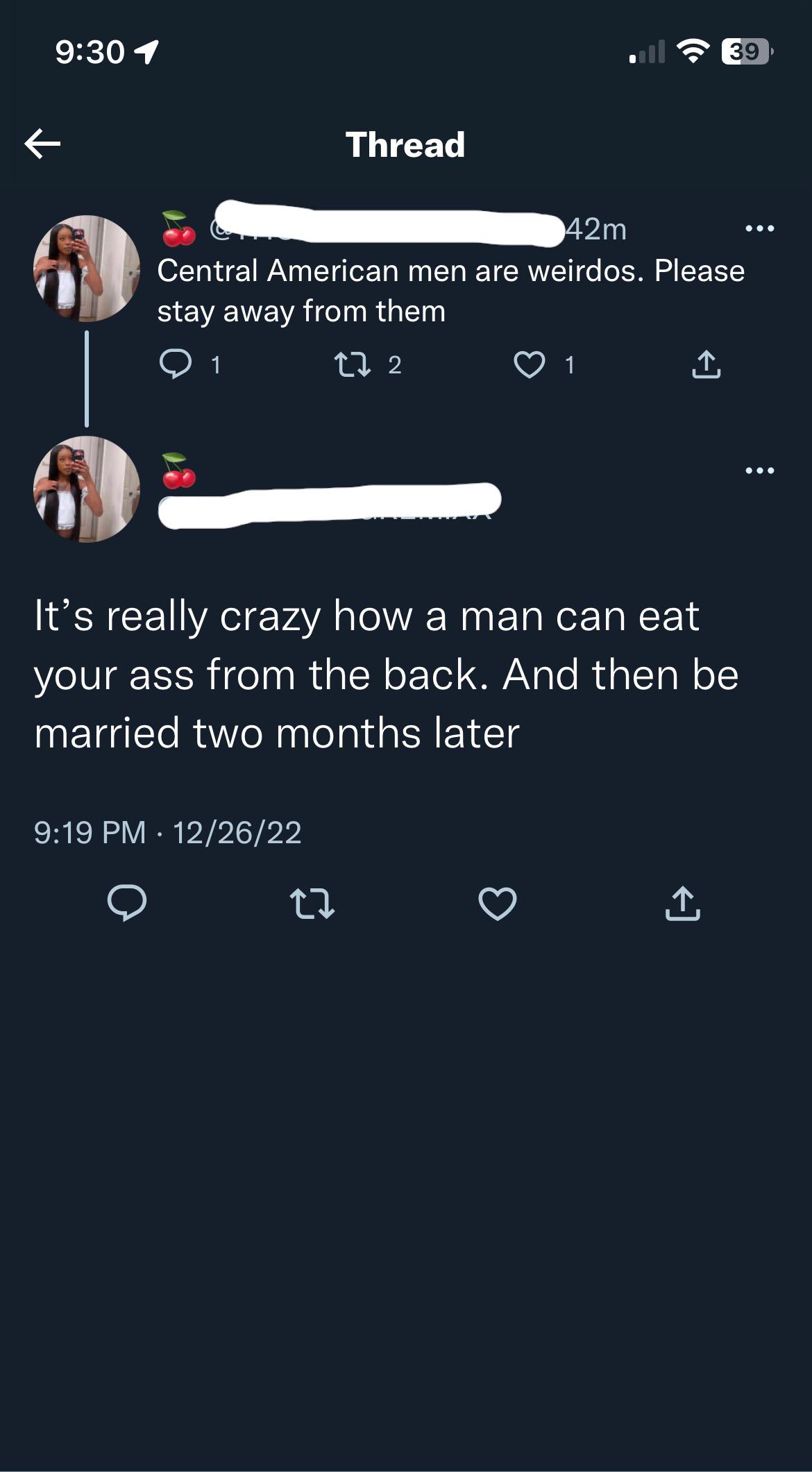
Task: Open more options for first tweet
Action: click(x=759, y=228)
